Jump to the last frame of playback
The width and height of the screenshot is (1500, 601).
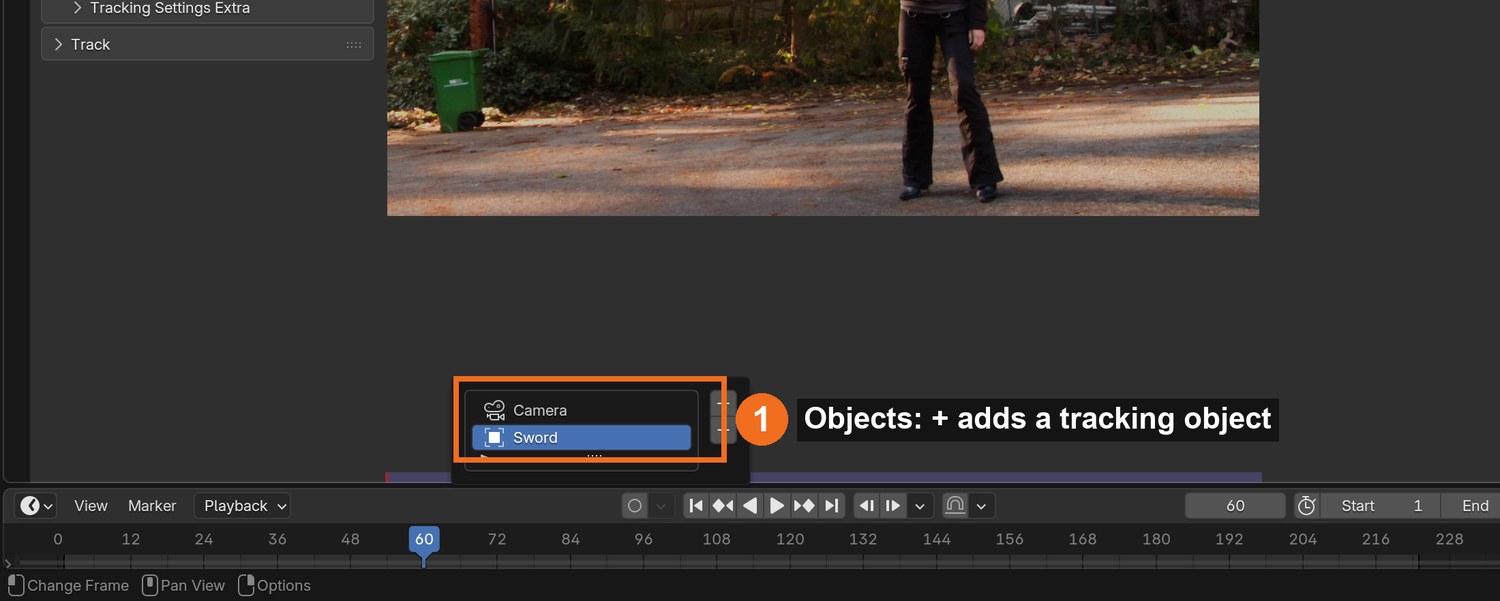[x=831, y=506]
